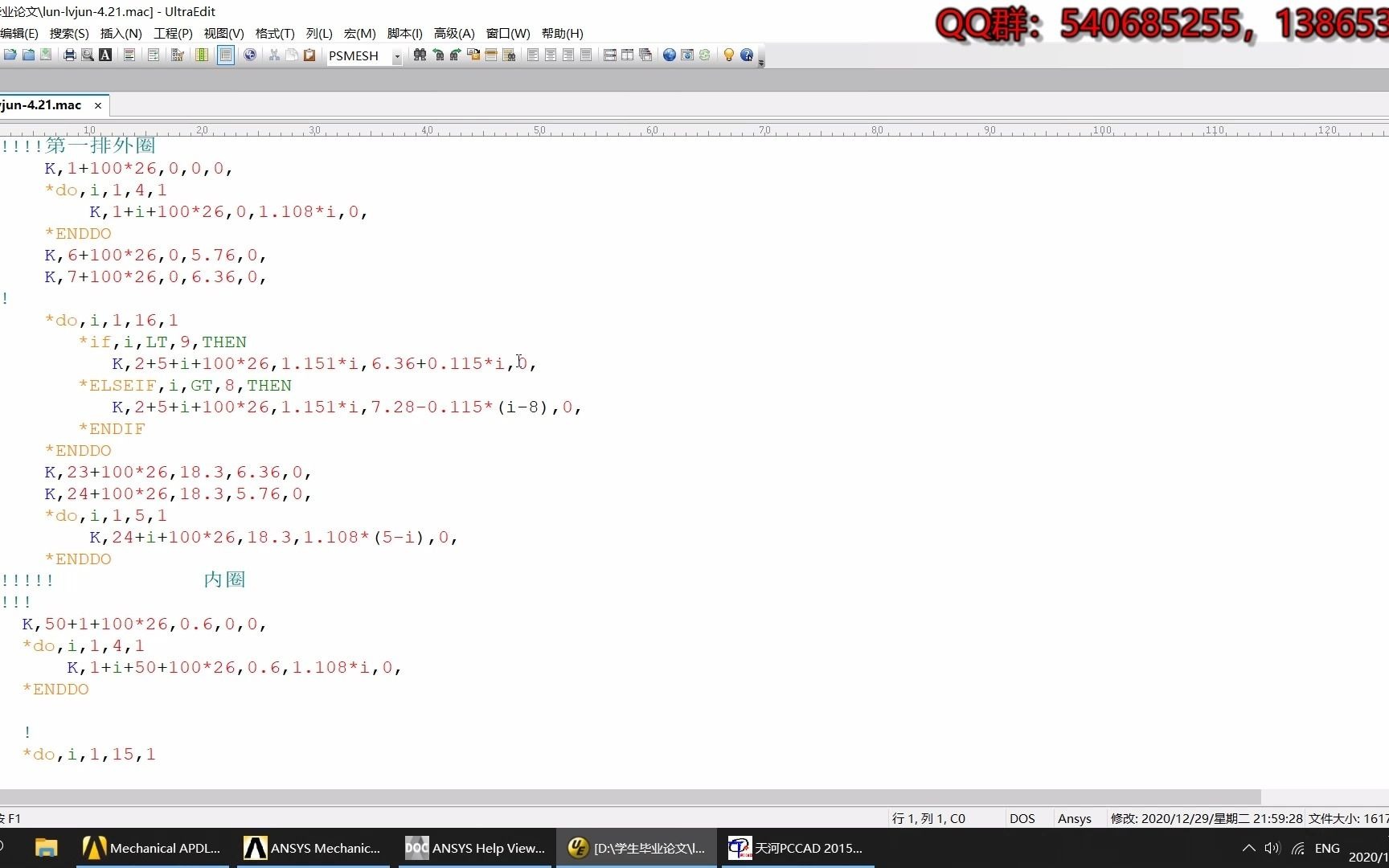This screenshot has width=1389, height=868.
Task: Click the Find Previous binoculars icon
Action: pos(438,55)
